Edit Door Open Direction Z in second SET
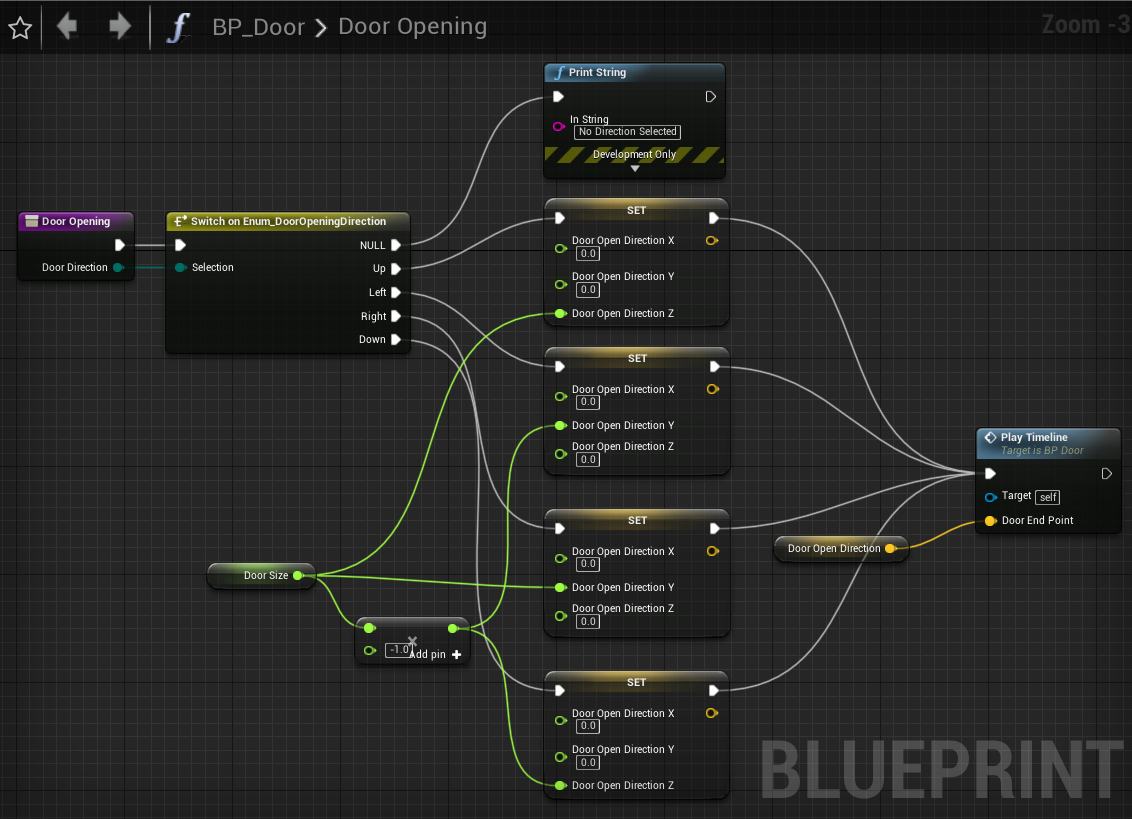 [588, 459]
